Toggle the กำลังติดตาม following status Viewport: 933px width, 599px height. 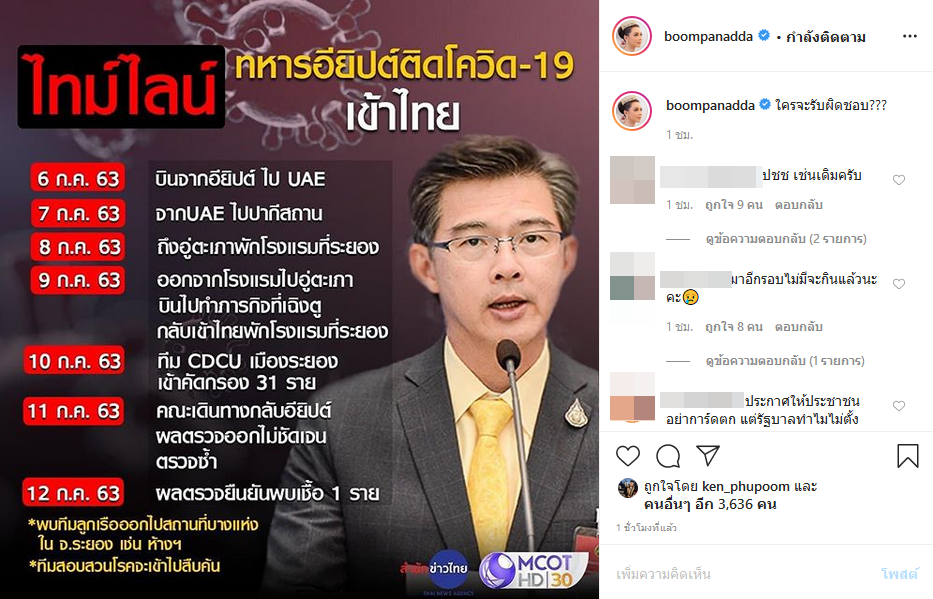tap(826, 37)
